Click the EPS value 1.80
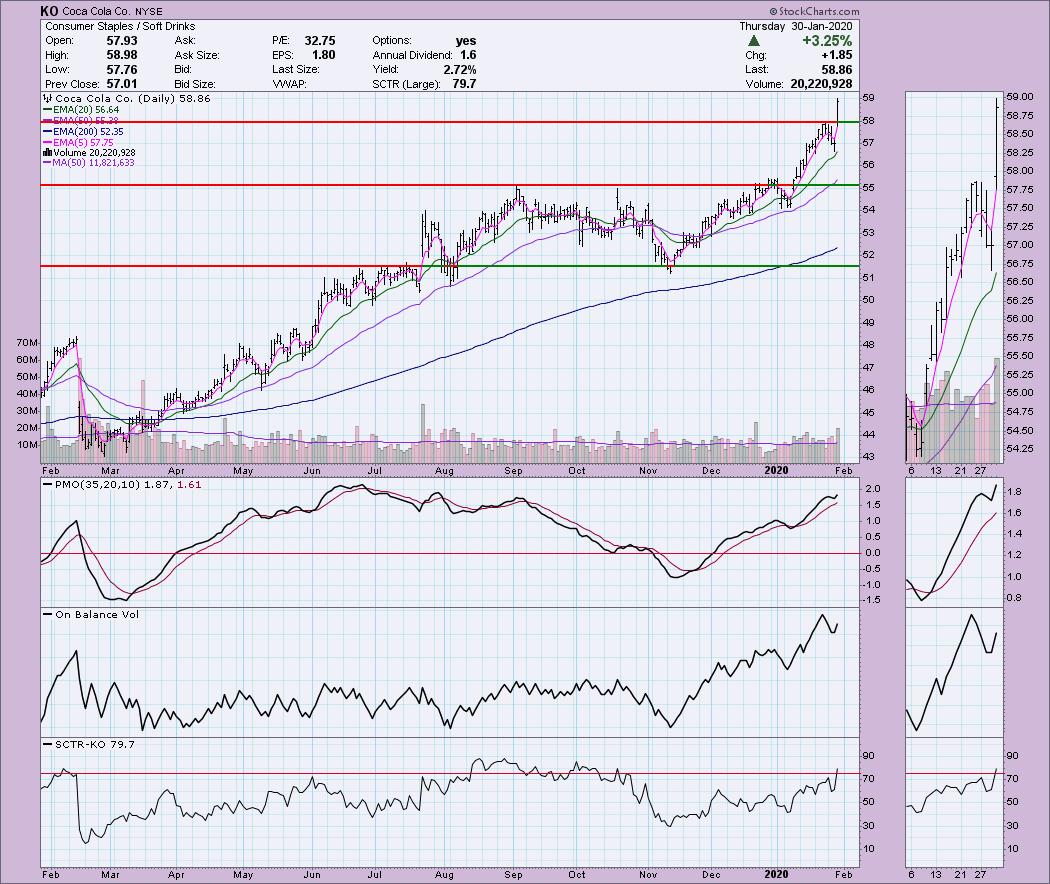The image size is (1050, 884). click(324, 55)
